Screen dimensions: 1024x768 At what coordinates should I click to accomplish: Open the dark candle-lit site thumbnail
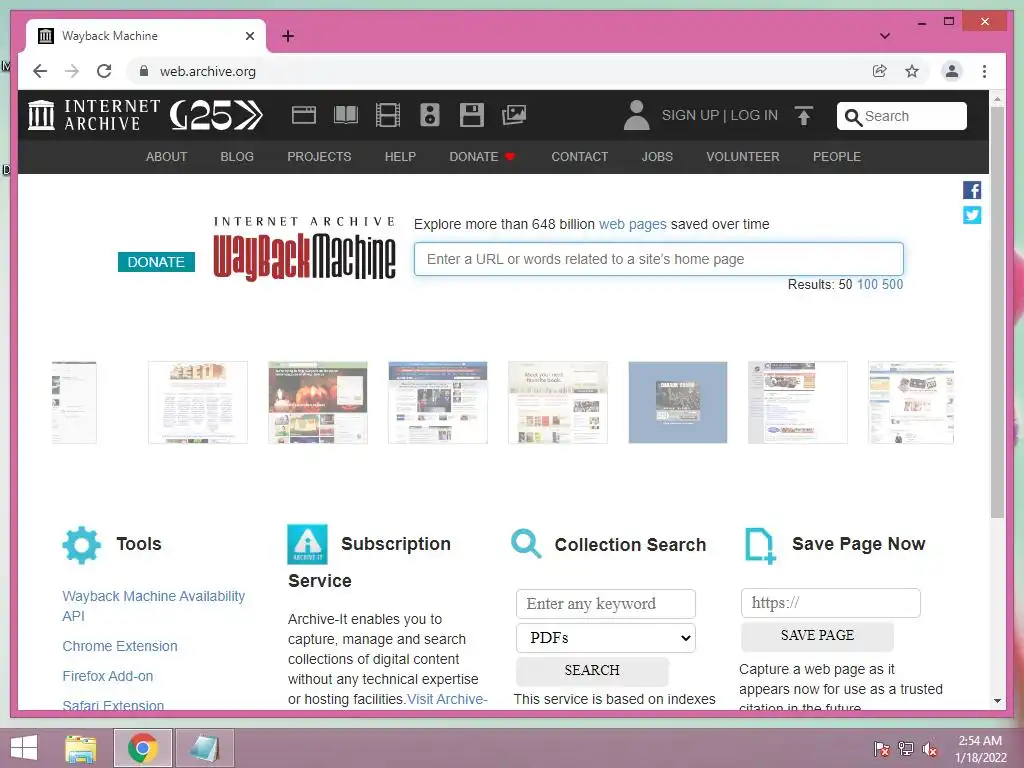[x=317, y=402]
